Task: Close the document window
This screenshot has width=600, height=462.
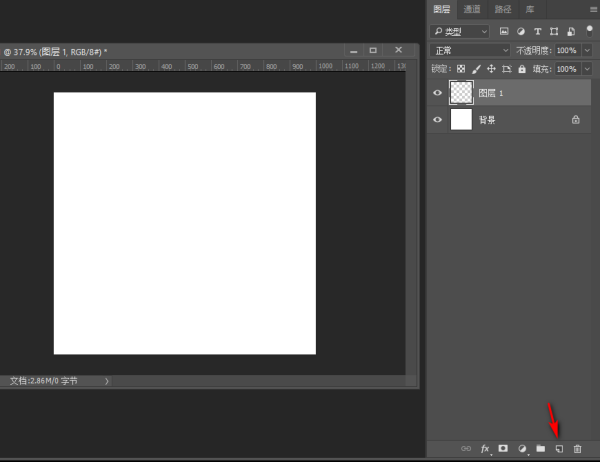Action: click(x=398, y=50)
